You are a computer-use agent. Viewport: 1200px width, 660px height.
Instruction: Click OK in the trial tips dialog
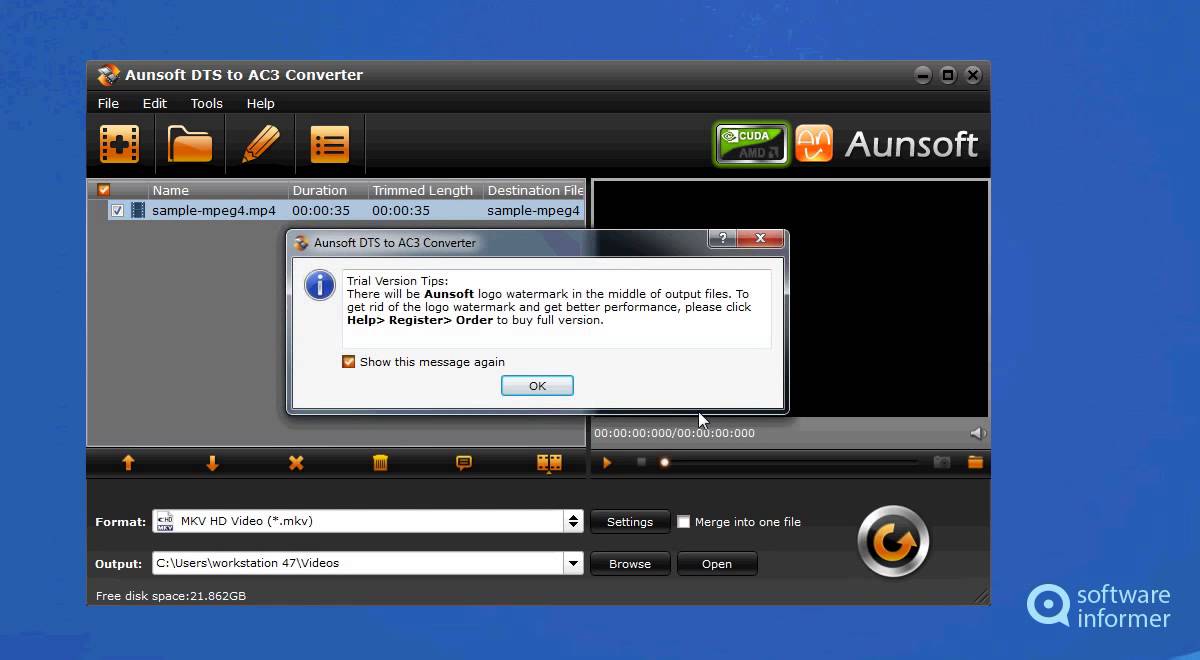(537, 386)
